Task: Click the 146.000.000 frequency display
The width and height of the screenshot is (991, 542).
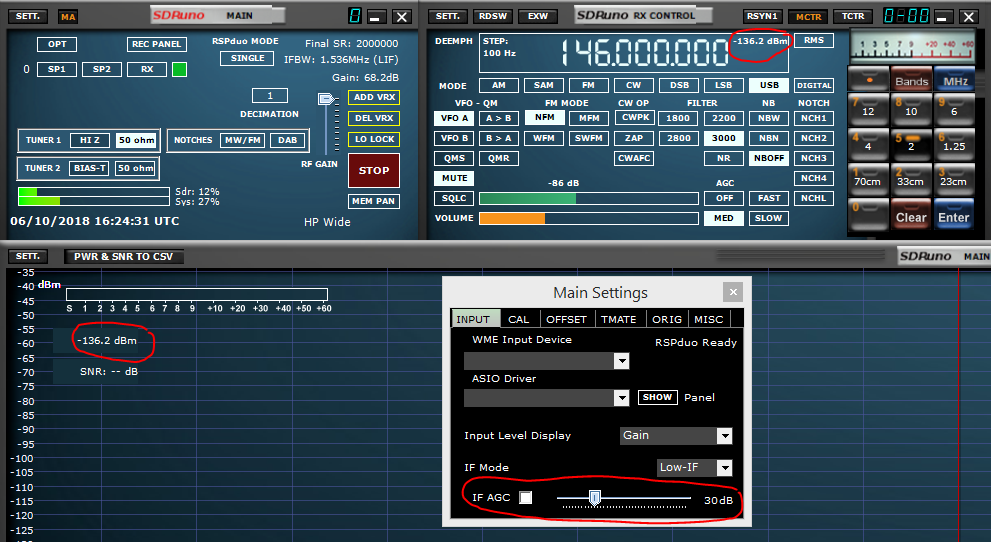Action: 644,52
